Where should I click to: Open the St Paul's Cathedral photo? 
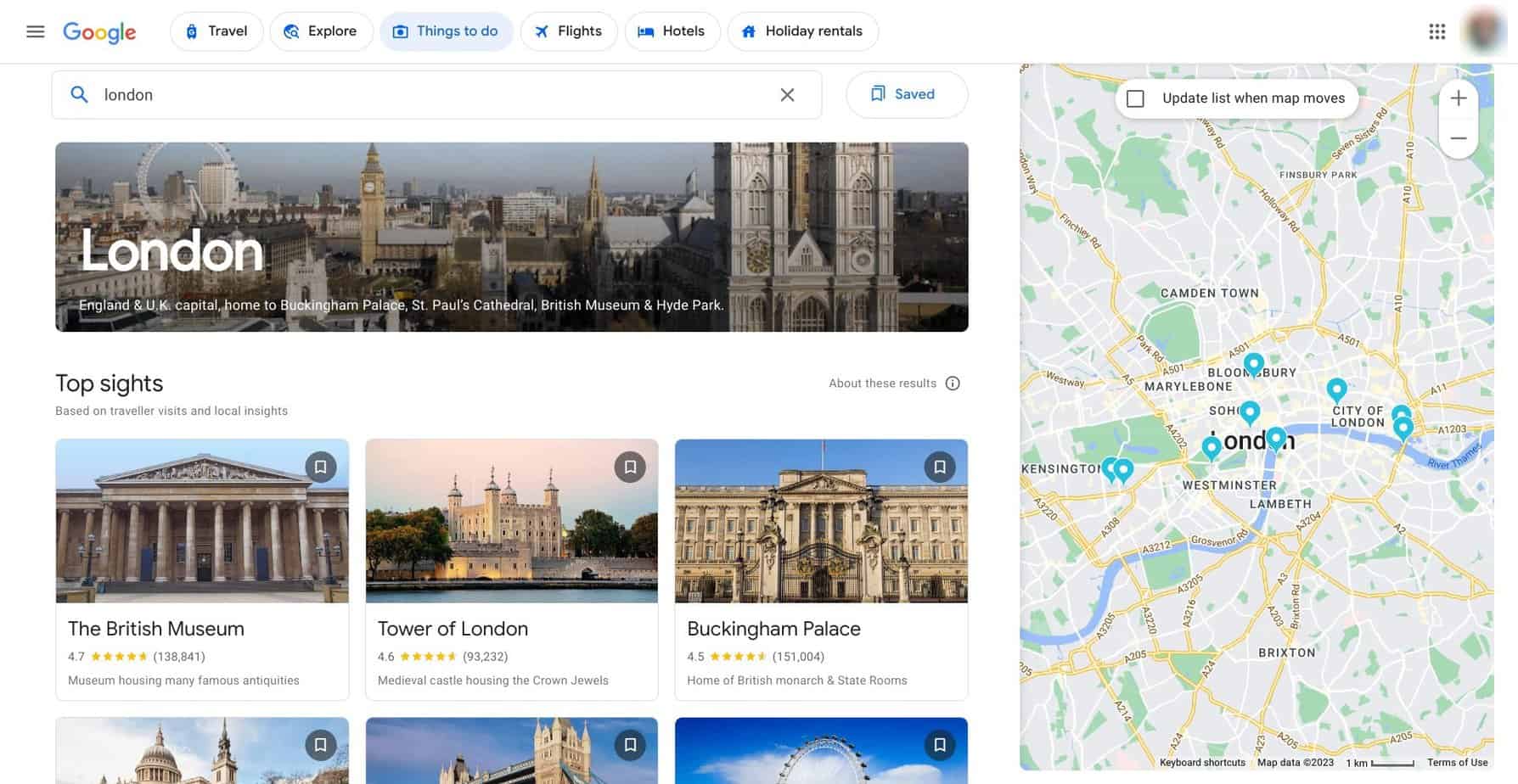(202, 751)
